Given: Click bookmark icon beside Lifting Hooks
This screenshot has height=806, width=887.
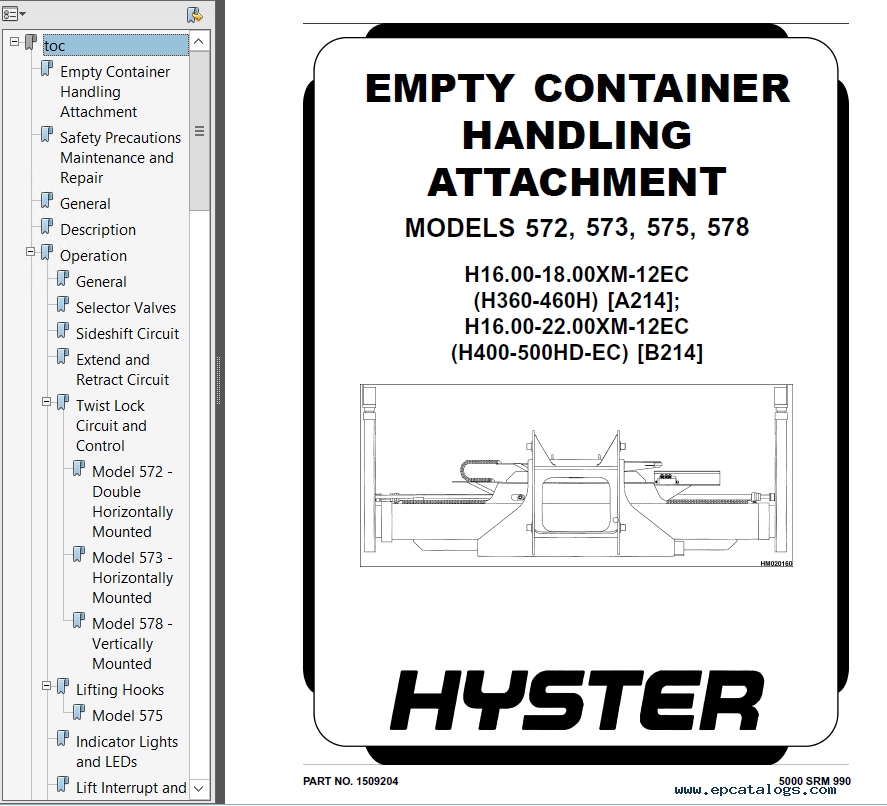Looking at the screenshot, I should click(x=63, y=686).
